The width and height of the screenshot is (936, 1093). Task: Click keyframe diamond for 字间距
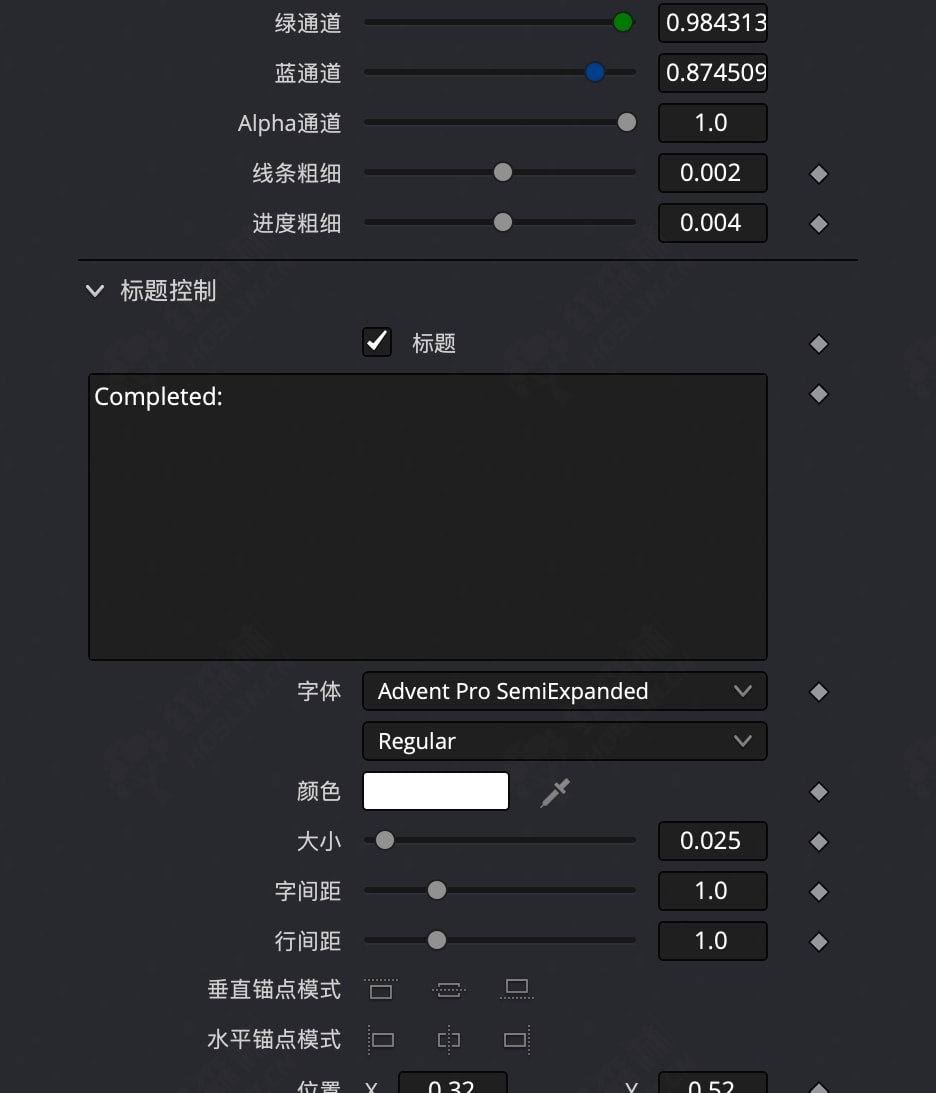(x=819, y=892)
